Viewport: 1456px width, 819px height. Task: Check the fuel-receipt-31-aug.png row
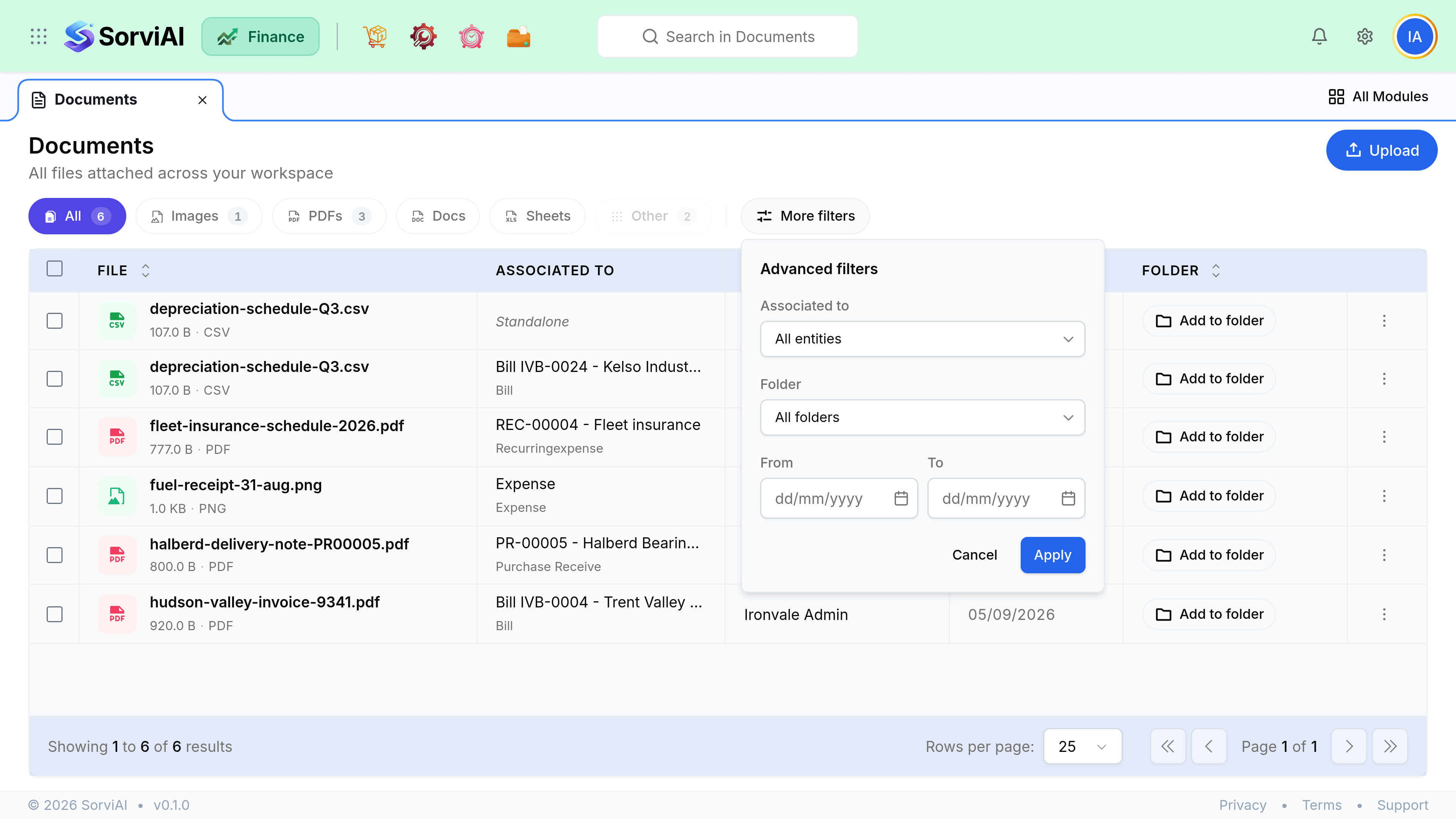coord(55,496)
